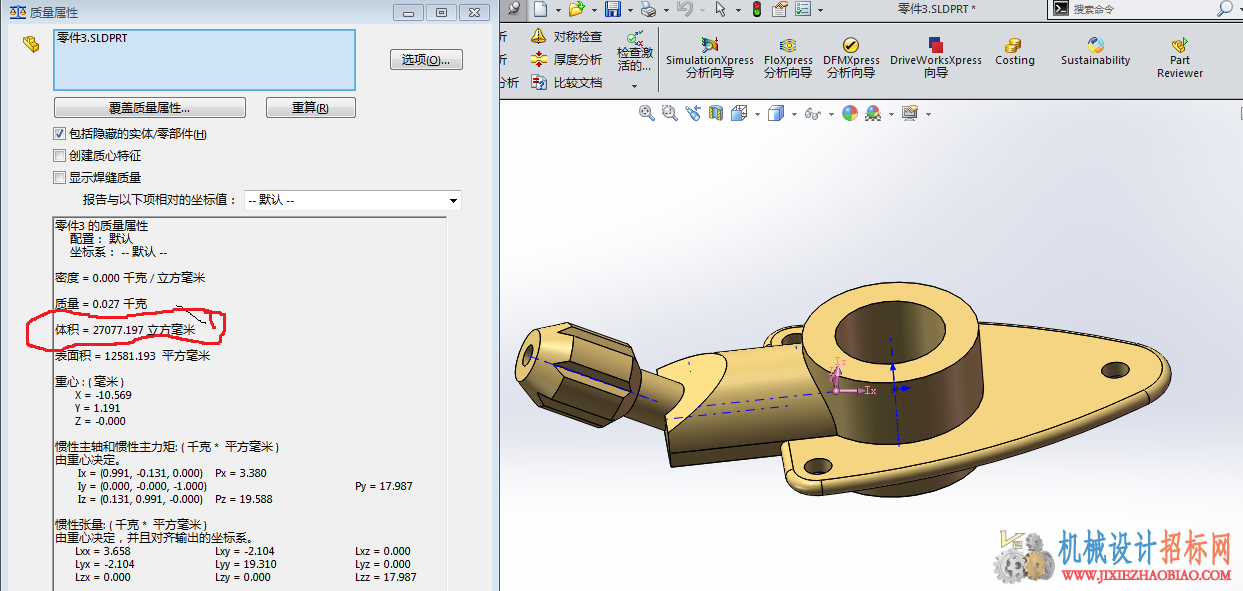Open the Options checklist icon
Viewport: 1243px width, 591px height.
[805, 9]
